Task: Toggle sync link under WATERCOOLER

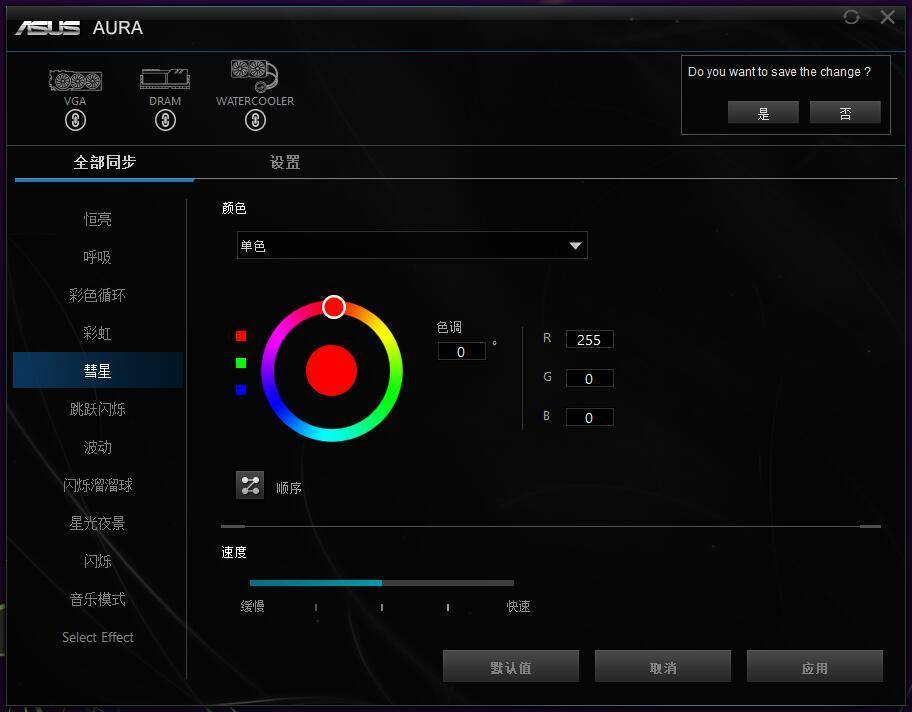Action: (x=255, y=120)
